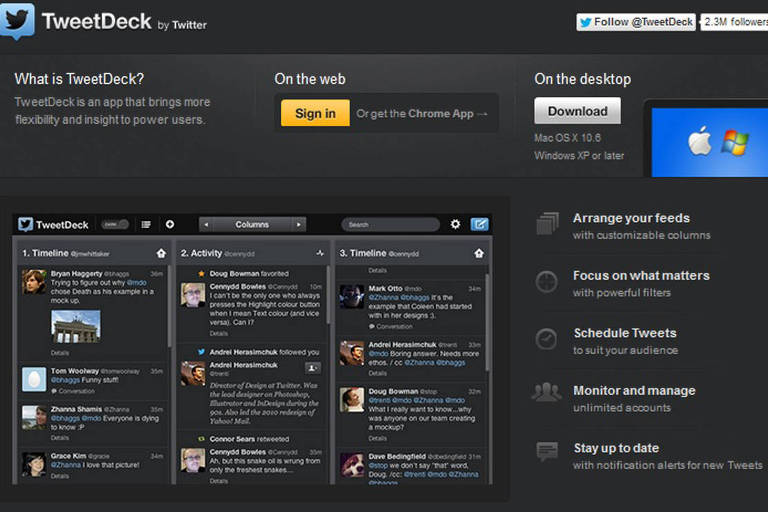The width and height of the screenshot is (768, 512).
Task: Click the list view icon in app toolbar
Action: point(146,224)
